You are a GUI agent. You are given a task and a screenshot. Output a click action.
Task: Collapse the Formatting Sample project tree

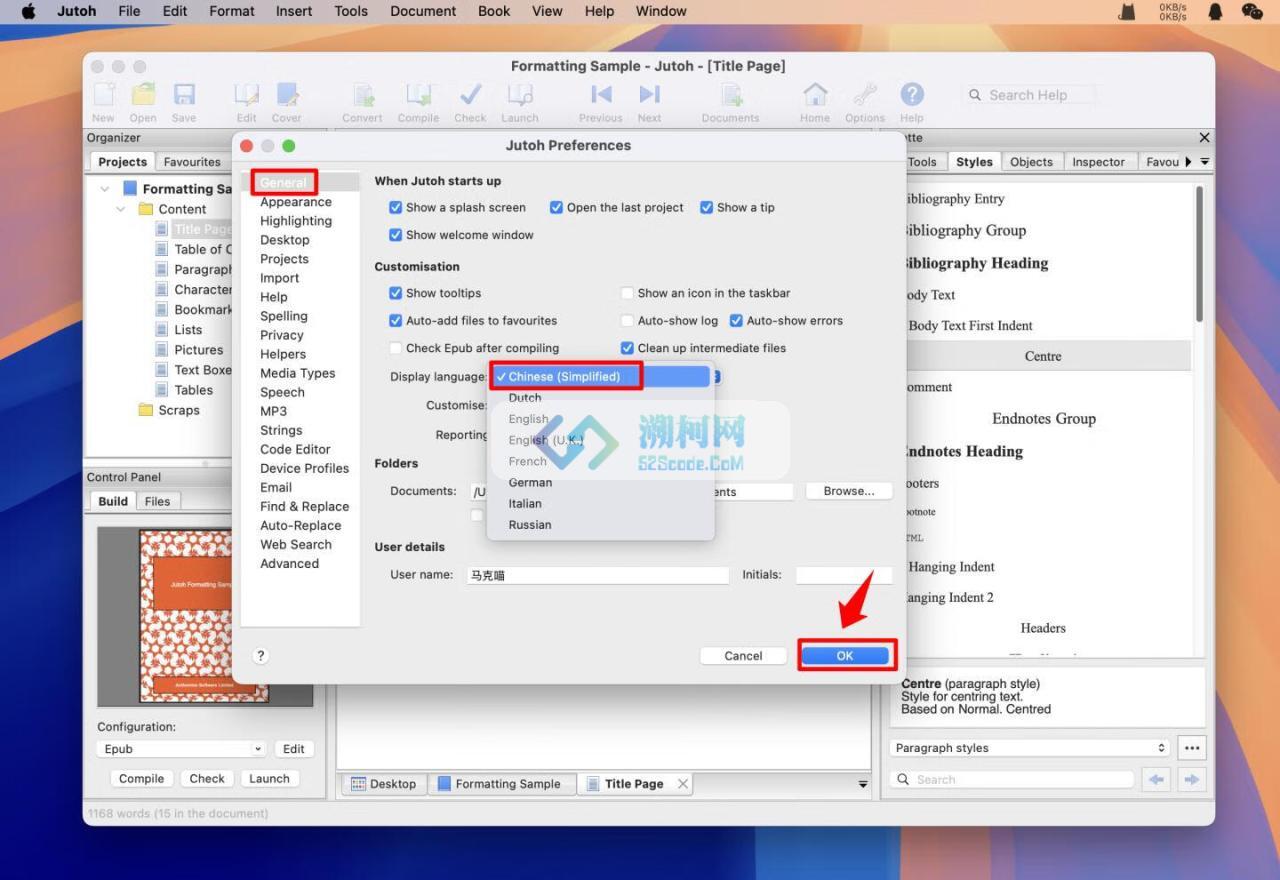105,188
